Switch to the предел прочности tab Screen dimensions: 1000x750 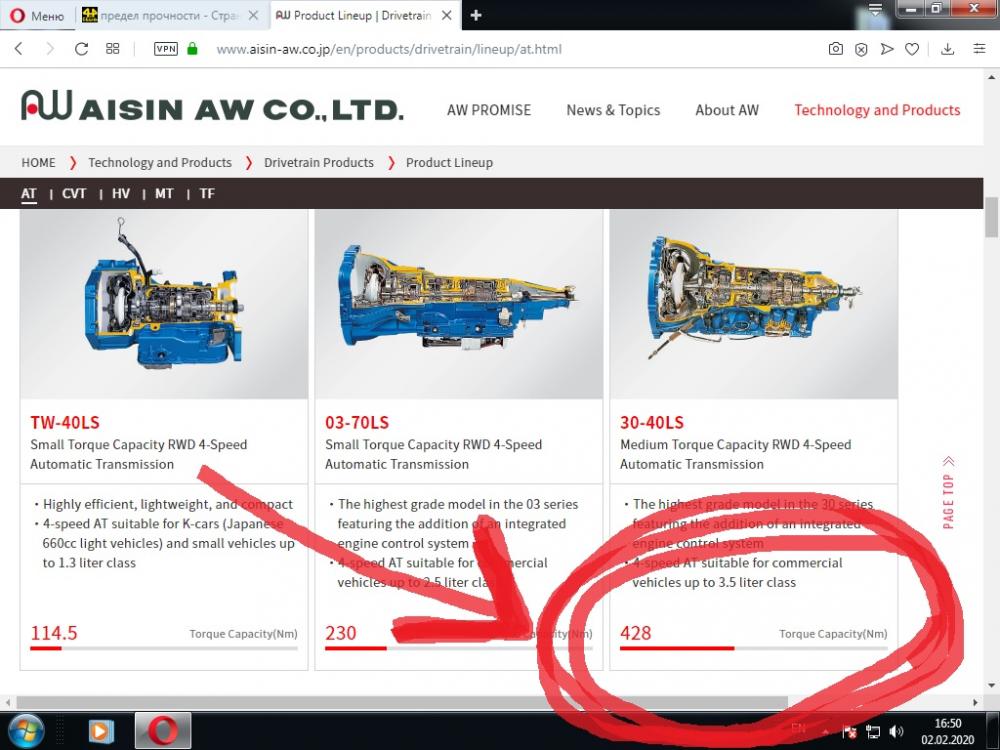(169, 15)
